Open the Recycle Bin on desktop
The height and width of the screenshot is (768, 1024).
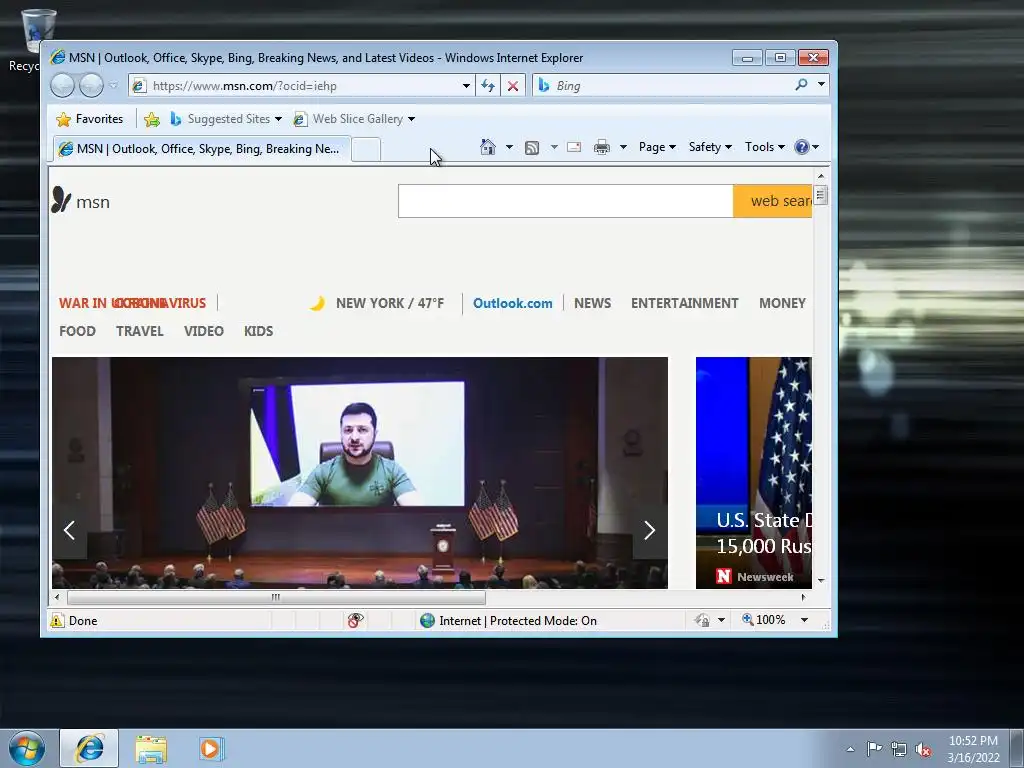pos(31,39)
